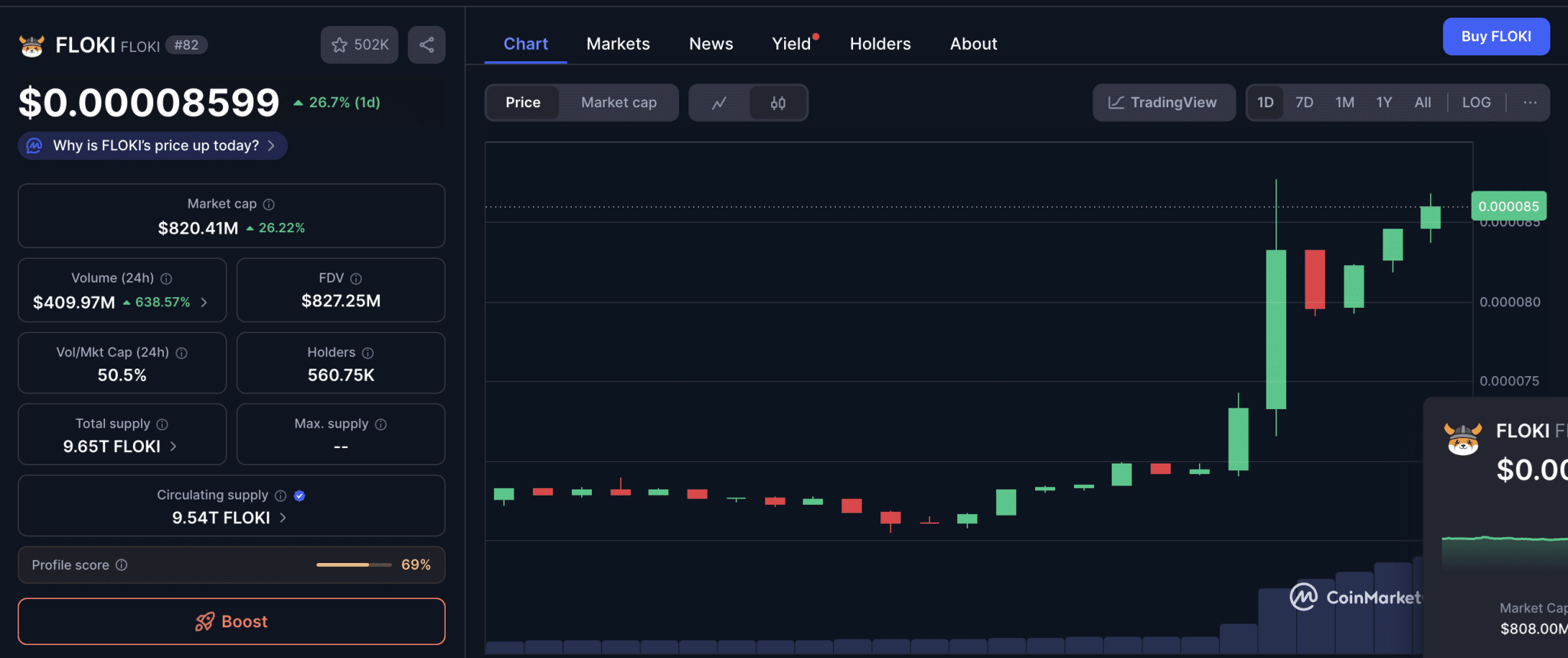This screenshot has width=1568, height=658.
Task: Switch to candlestick chart view icon
Action: [x=778, y=103]
